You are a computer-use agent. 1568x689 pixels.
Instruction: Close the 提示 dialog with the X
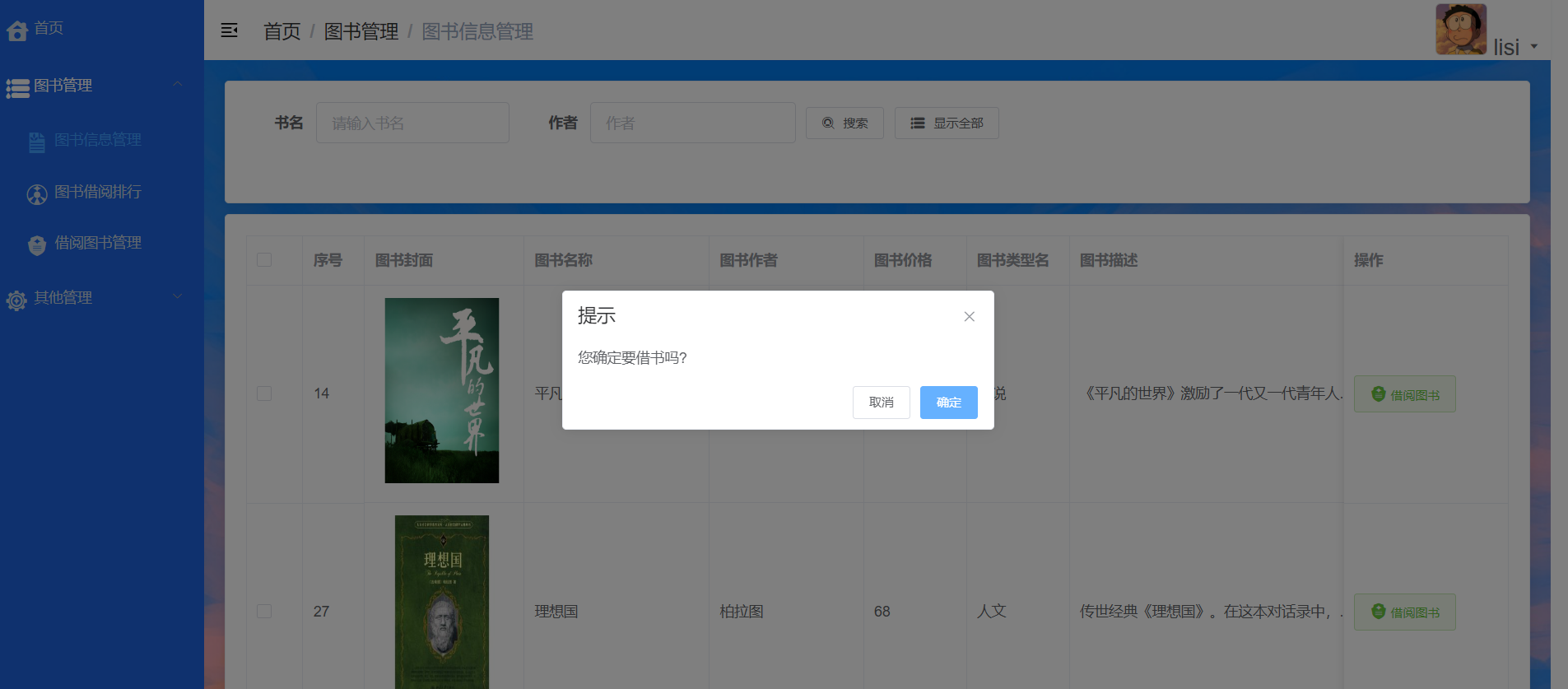pyautogui.click(x=970, y=316)
